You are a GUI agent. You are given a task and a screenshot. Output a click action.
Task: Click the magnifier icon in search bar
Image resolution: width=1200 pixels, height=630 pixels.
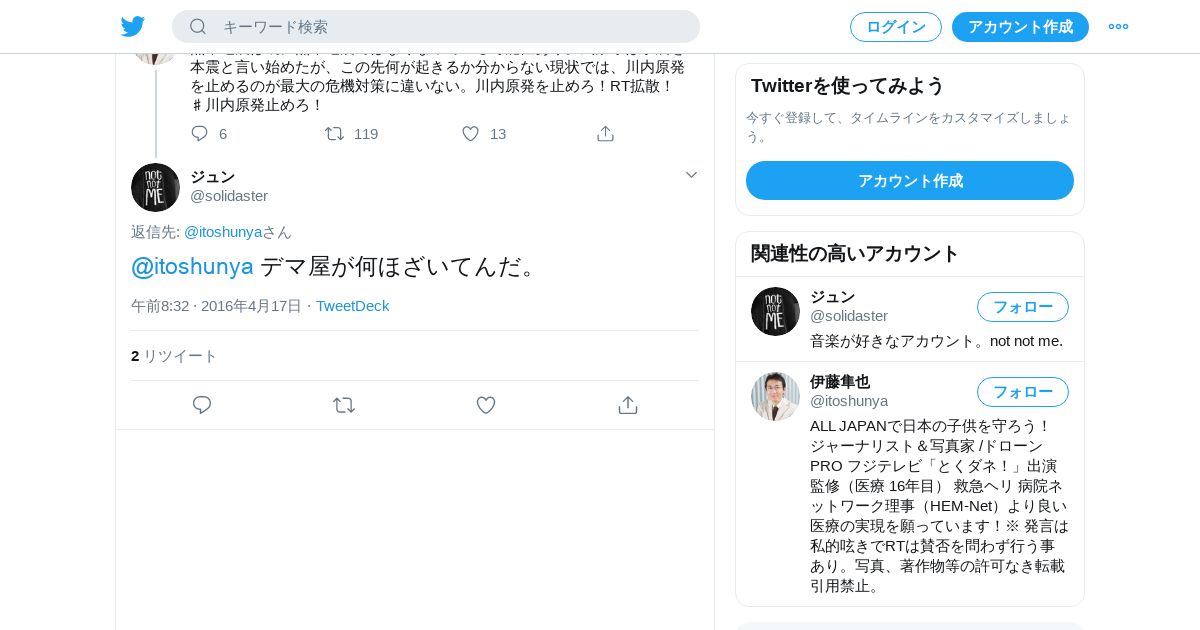(x=198, y=27)
